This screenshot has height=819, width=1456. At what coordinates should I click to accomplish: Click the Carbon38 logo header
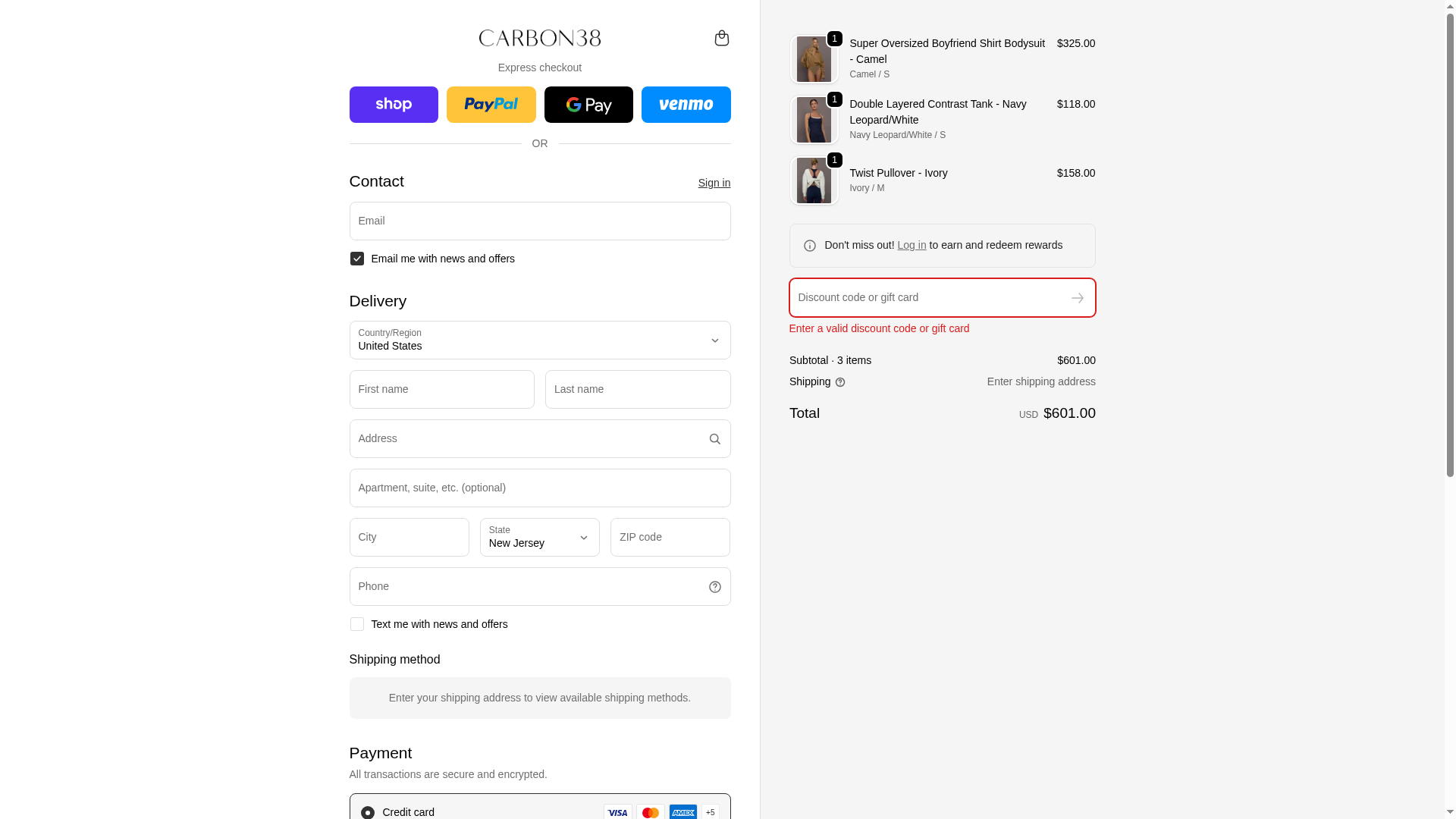[x=540, y=38]
